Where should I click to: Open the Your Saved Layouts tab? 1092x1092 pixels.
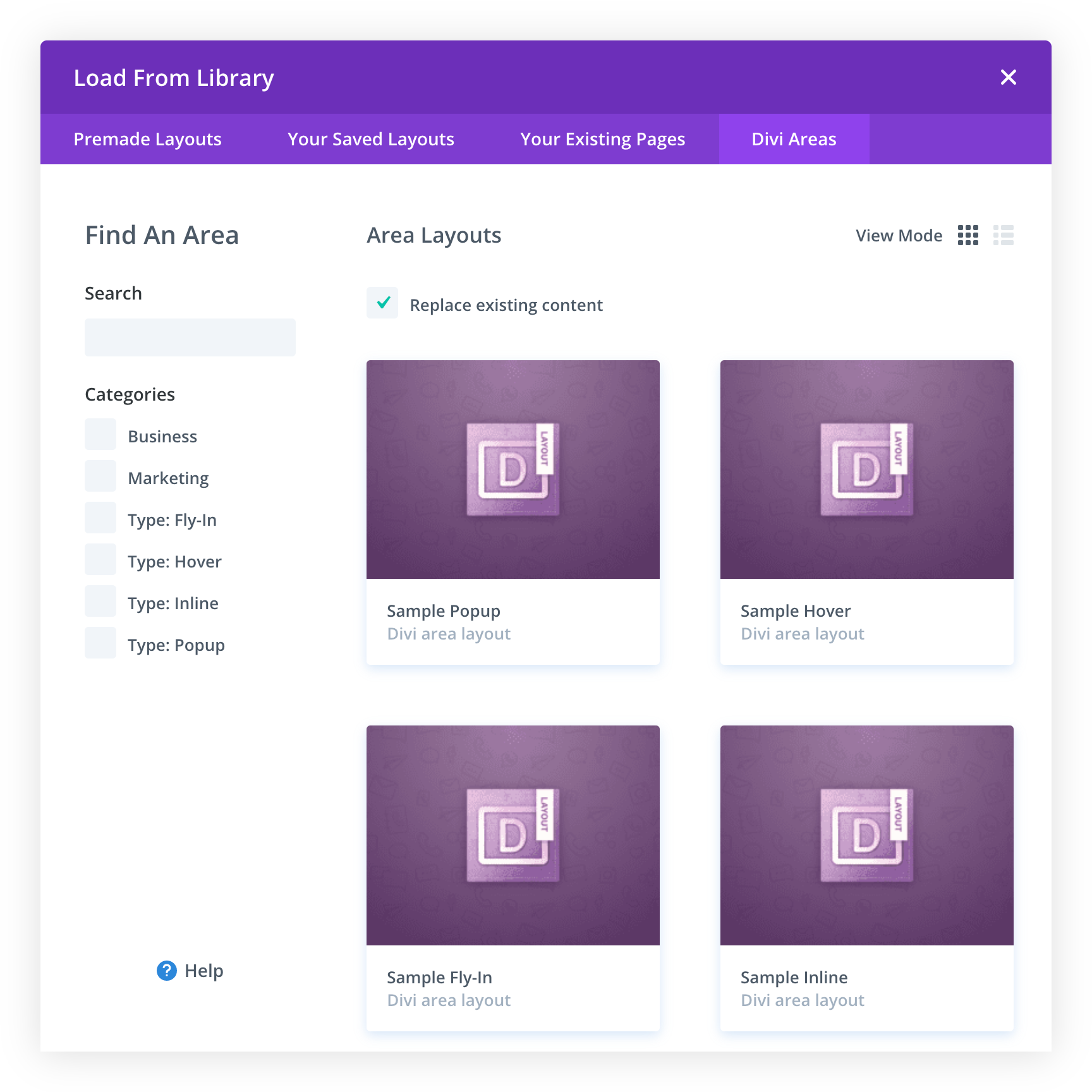click(x=371, y=139)
